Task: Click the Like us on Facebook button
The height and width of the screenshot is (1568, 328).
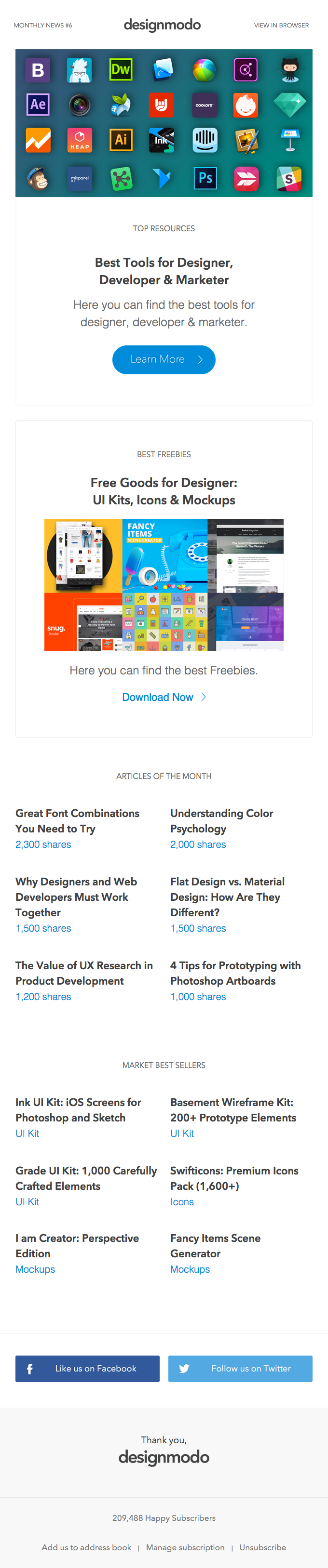Action: click(87, 1369)
